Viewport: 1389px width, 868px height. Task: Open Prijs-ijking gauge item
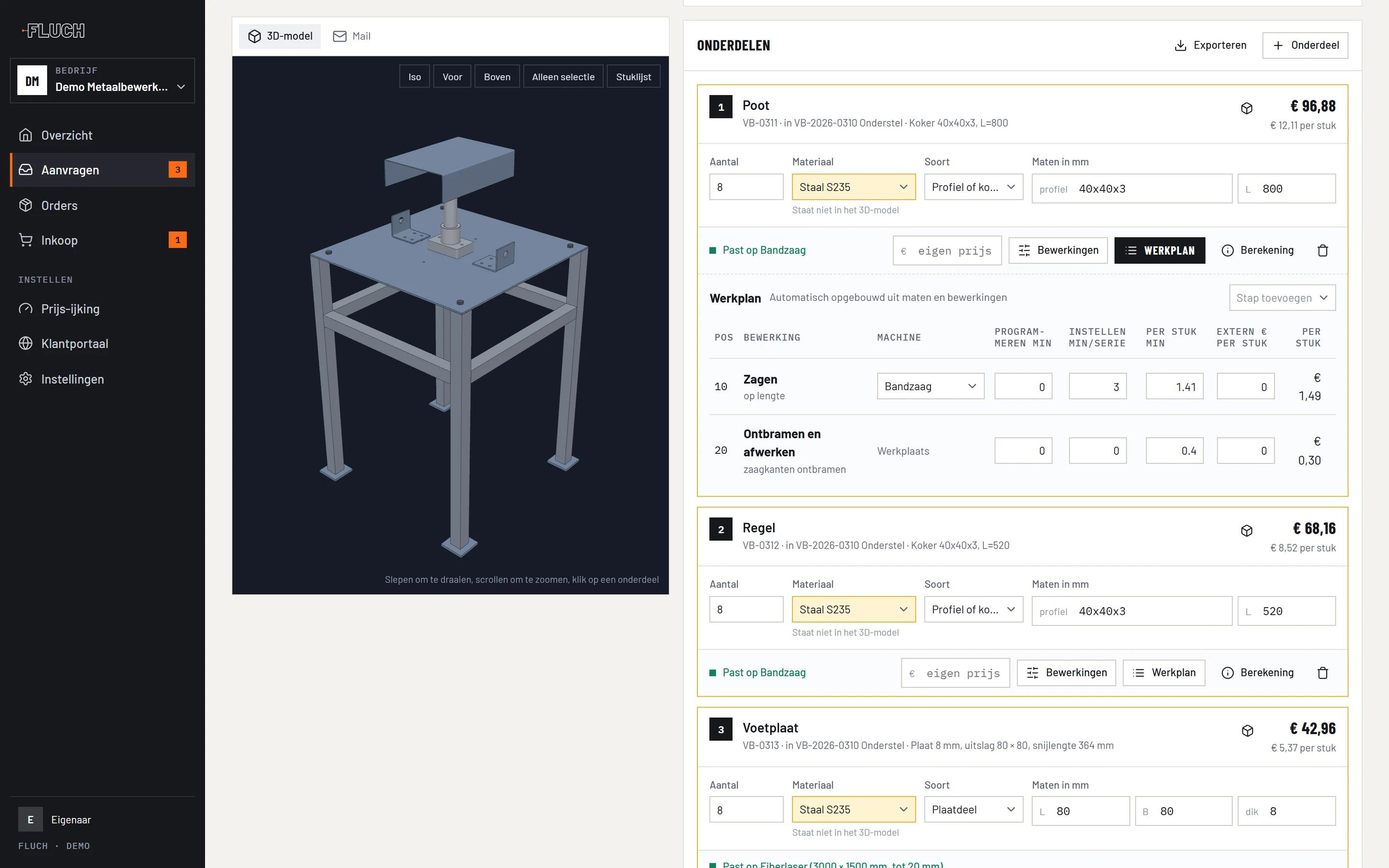click(x=102, y=309)
